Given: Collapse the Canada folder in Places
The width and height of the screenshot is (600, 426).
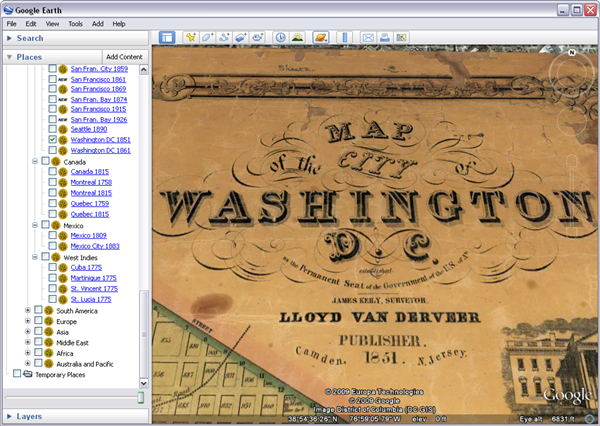Looking at the screenshot, I should [x=34, y=161].
